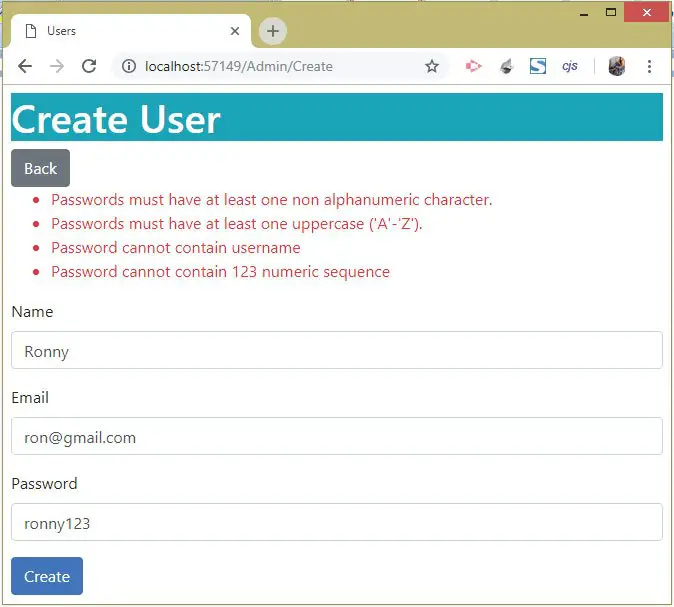Click the browser back arrow
This screenshot has height=607, width=674.
25,66
